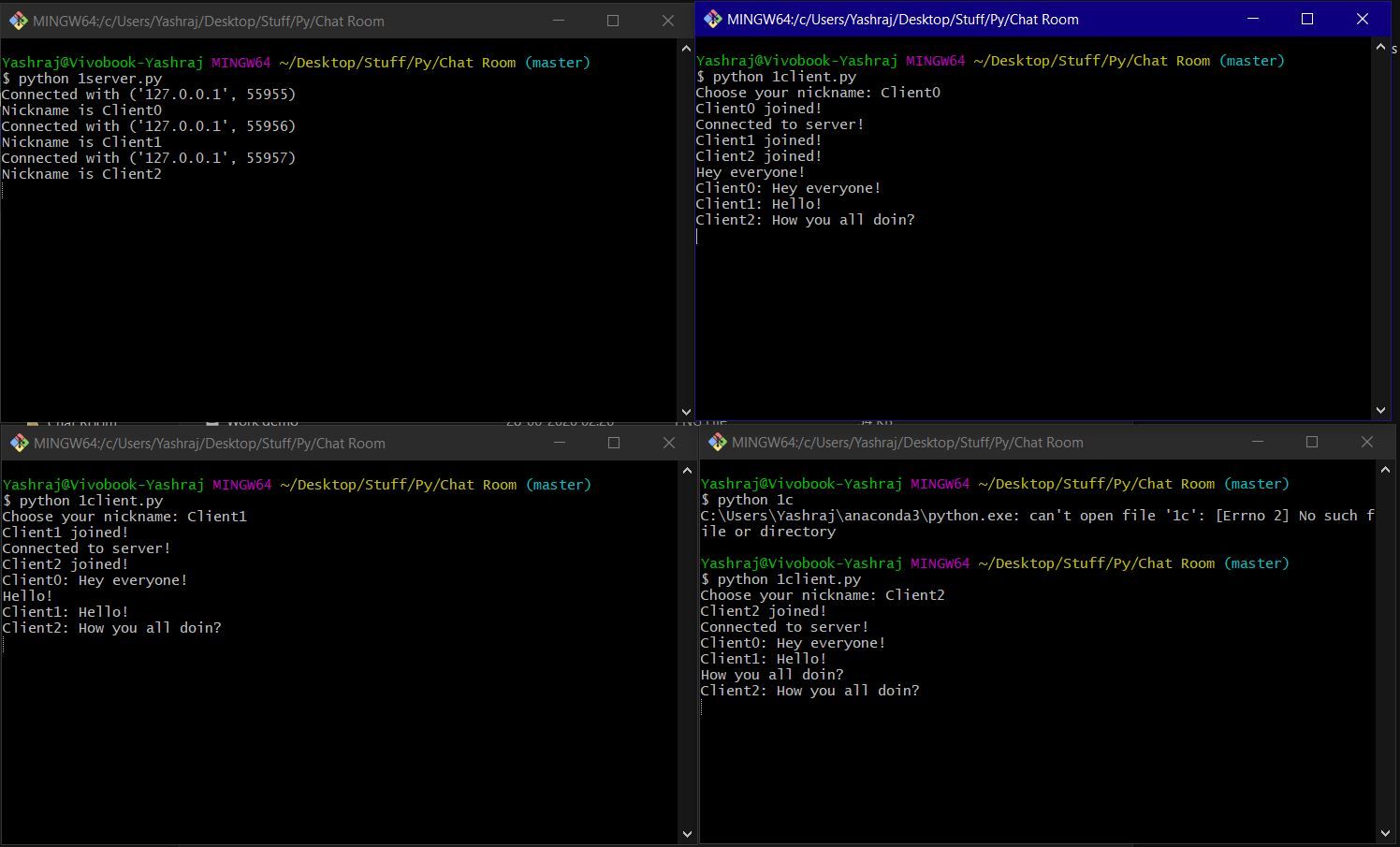This screenshot has height=847, width=1400.
Task: Click typed 'Hello!' line in Client1 window
Action: click(27, 596)
